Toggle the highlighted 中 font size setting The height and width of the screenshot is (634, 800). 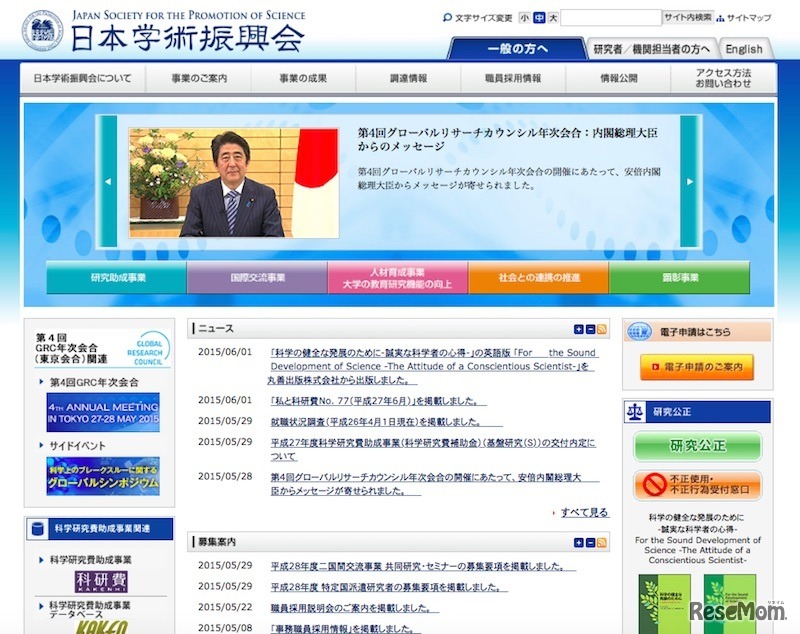click(x=540, y=17)
